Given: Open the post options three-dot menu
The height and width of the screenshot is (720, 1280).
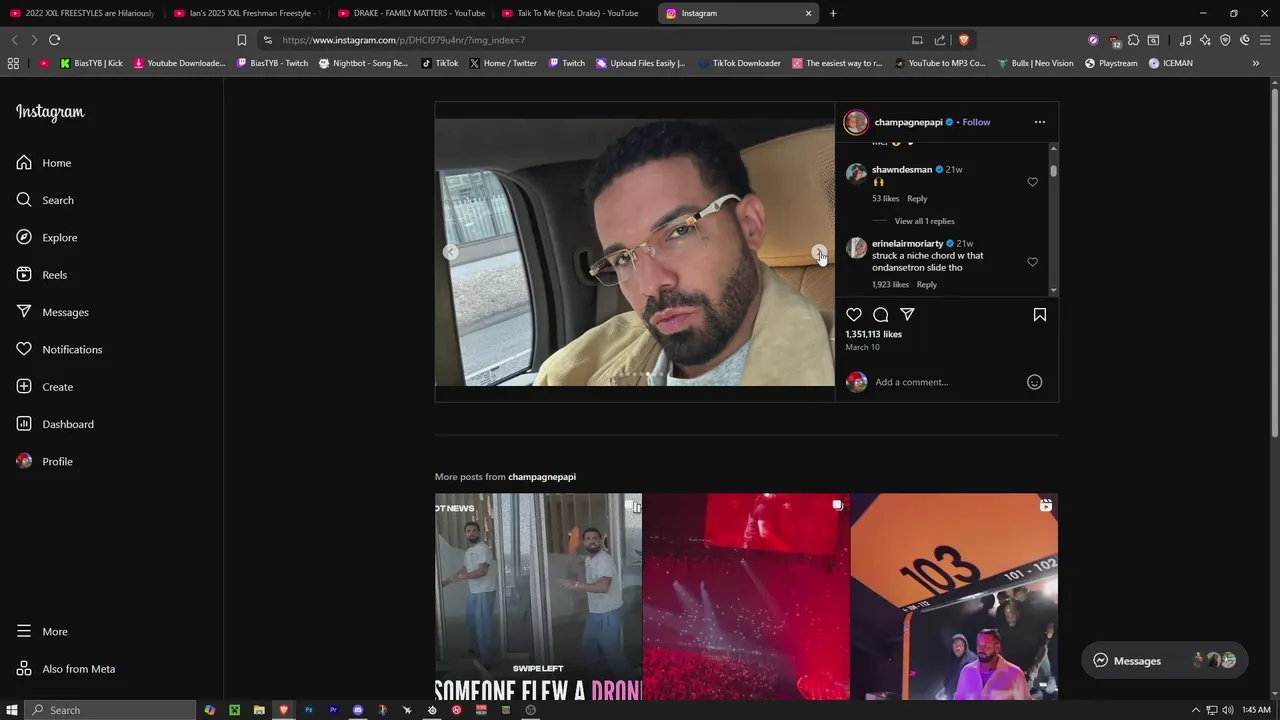Looking at the screenshot, I should (x=1040, y=122).
